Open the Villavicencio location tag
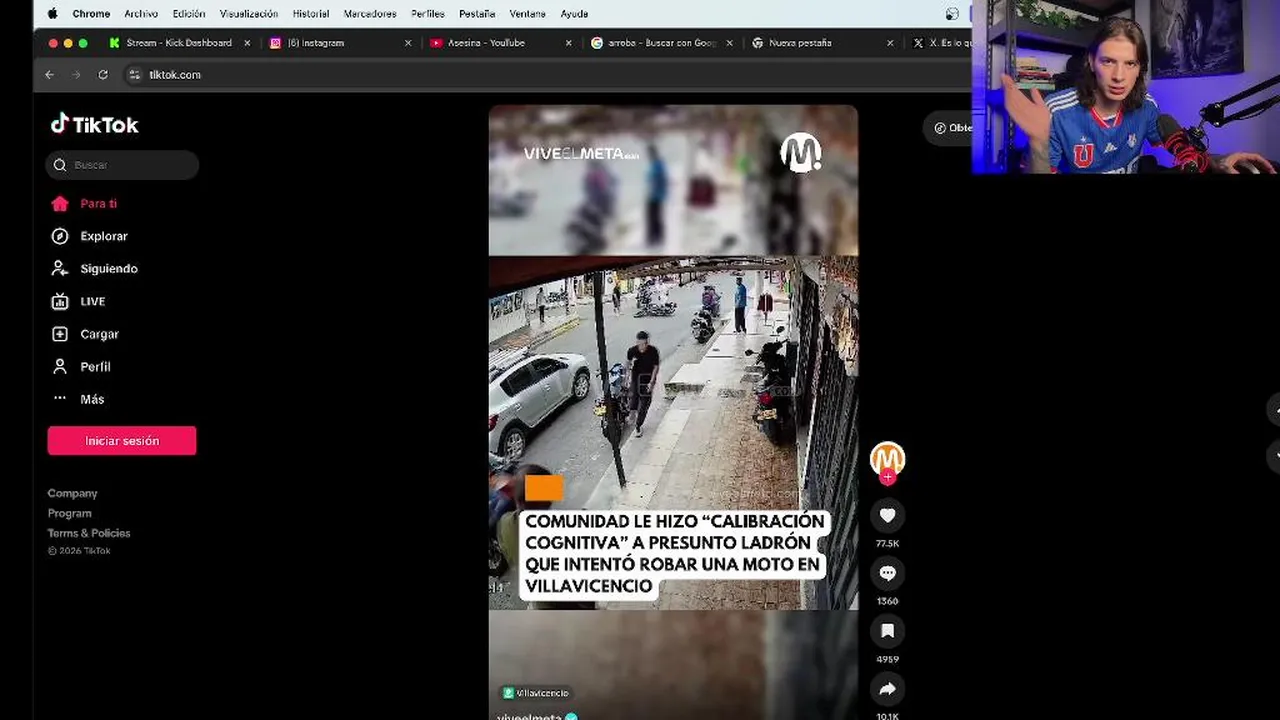 pyautogui.click(x=536, y=693)
